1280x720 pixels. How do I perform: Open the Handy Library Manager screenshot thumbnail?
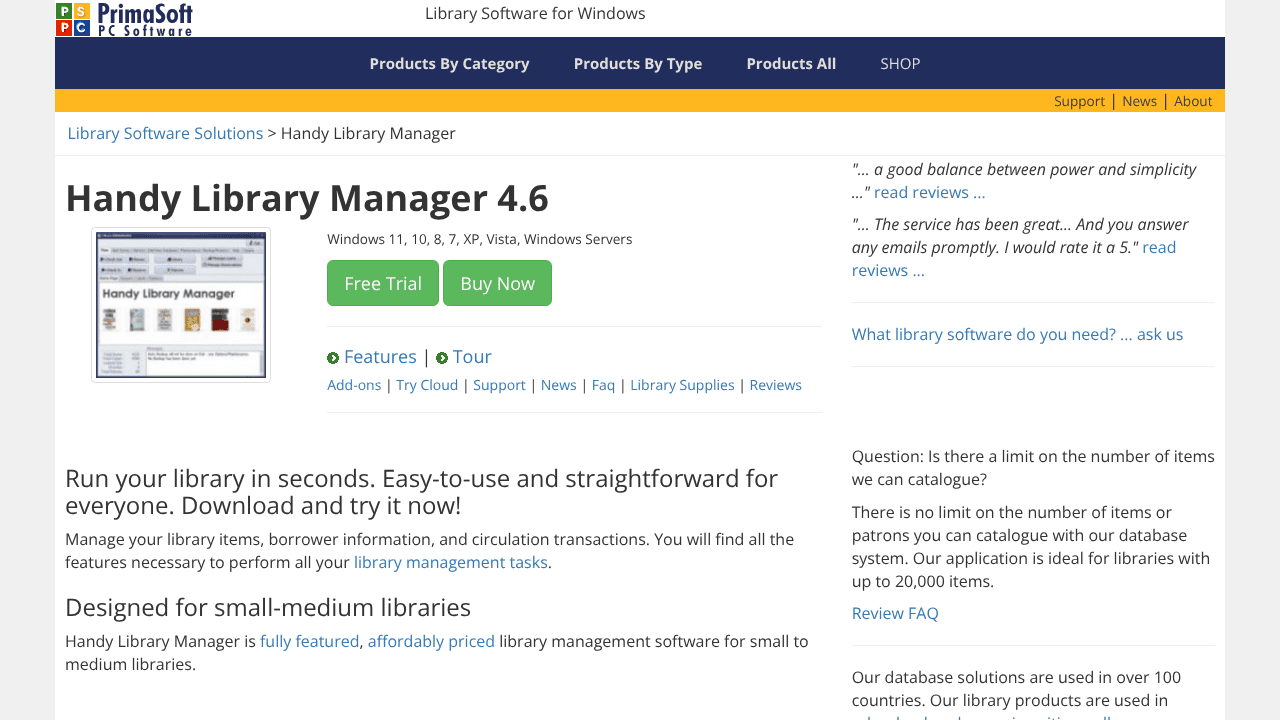click(x=181, y=305)
